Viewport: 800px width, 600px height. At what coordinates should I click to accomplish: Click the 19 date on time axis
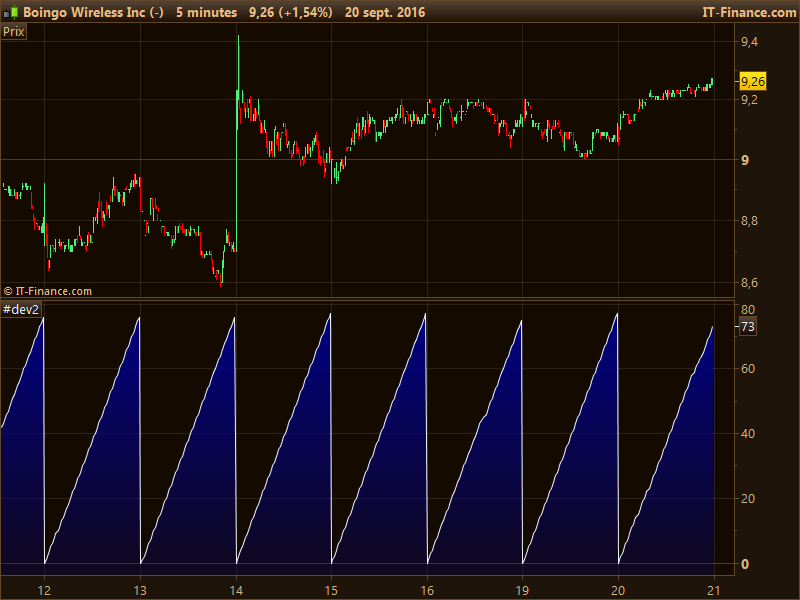[x=522, y=590]
